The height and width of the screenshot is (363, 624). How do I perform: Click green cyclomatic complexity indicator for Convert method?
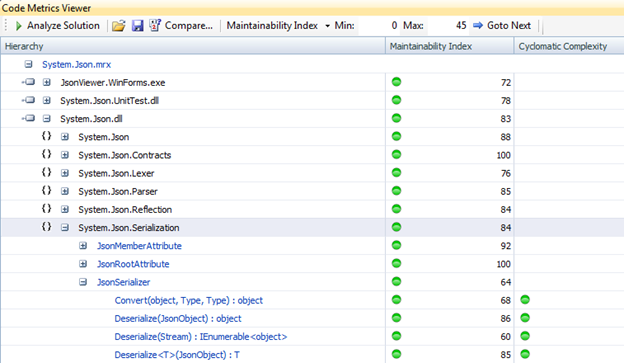coord(525,300)
